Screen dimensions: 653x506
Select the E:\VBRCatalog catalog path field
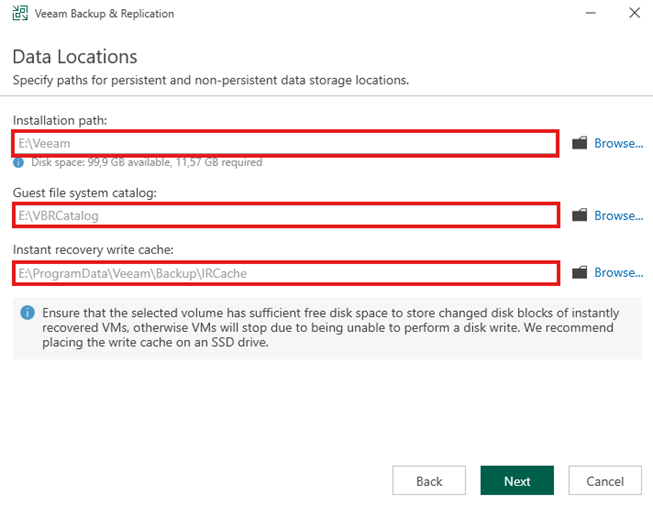(285, 215)
